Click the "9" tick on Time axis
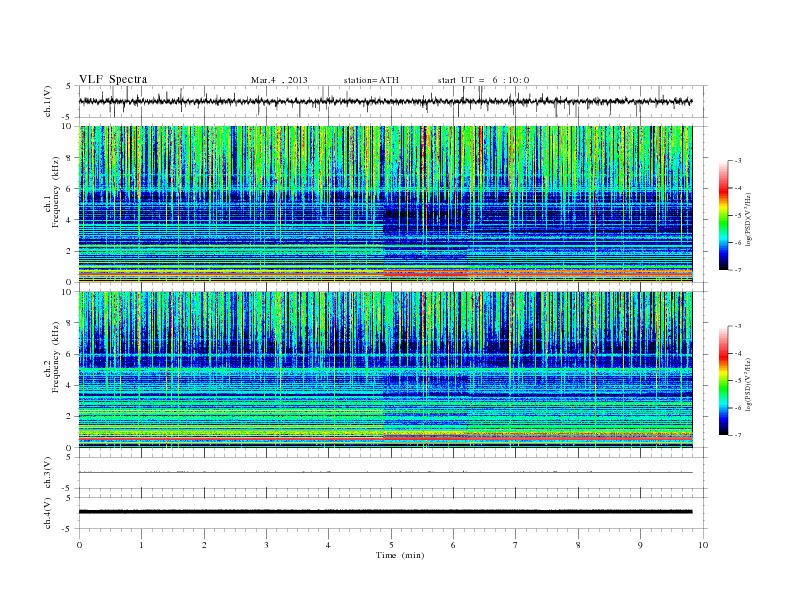 click(x=640, y=545)
